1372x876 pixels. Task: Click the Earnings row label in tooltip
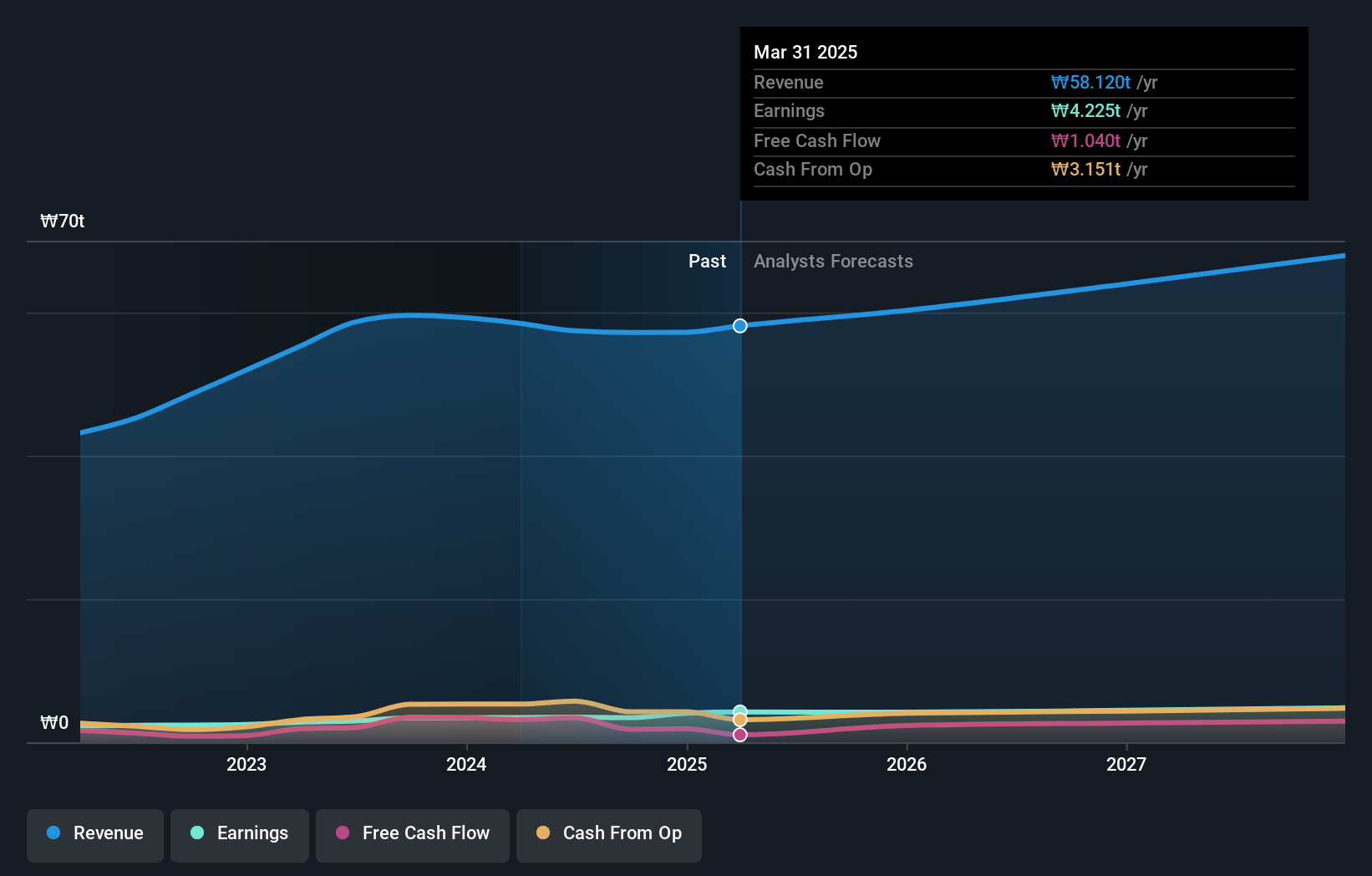tap(789, 110)
